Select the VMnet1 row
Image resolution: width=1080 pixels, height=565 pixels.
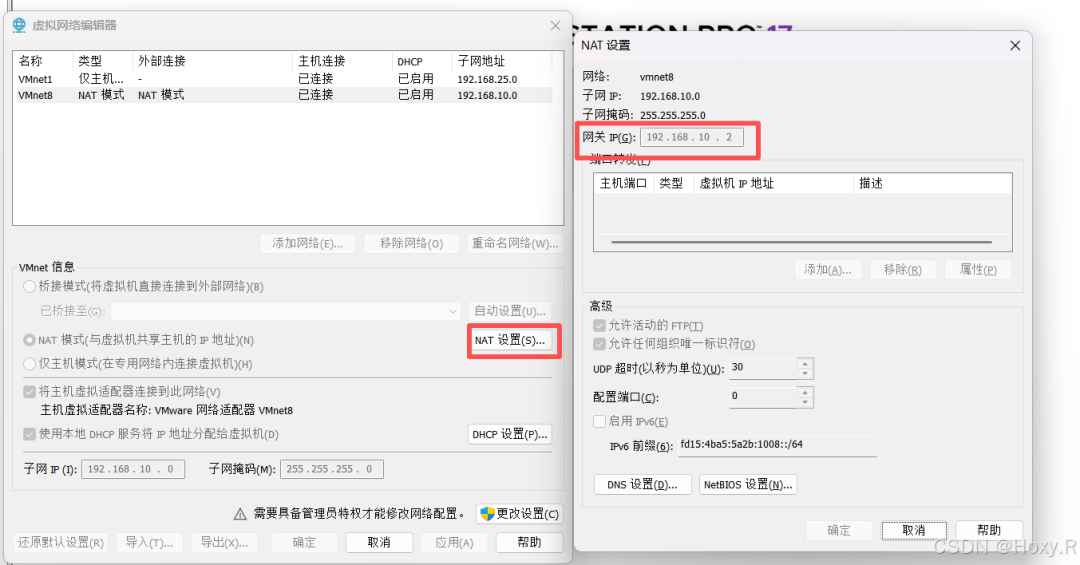point(283,79)
